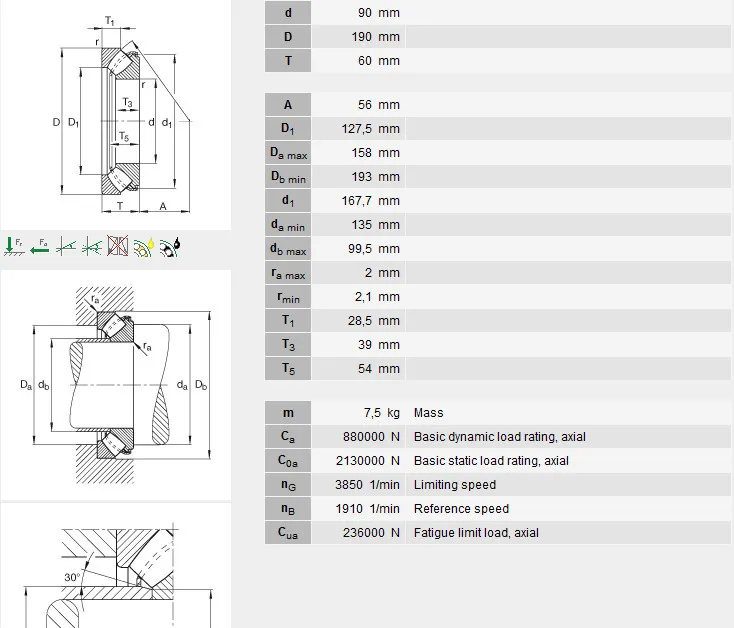Click the oil lubrication icon, yellow drop
Viewport: 734px width, 628px height.
144,244
